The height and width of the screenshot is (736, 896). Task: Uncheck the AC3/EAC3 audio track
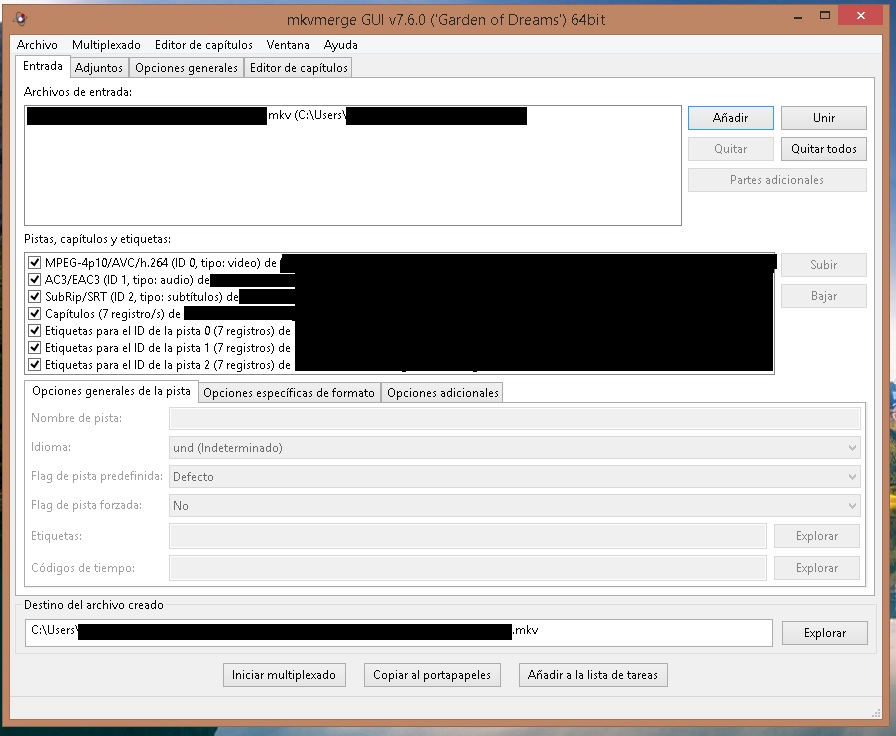coord(34,279)
